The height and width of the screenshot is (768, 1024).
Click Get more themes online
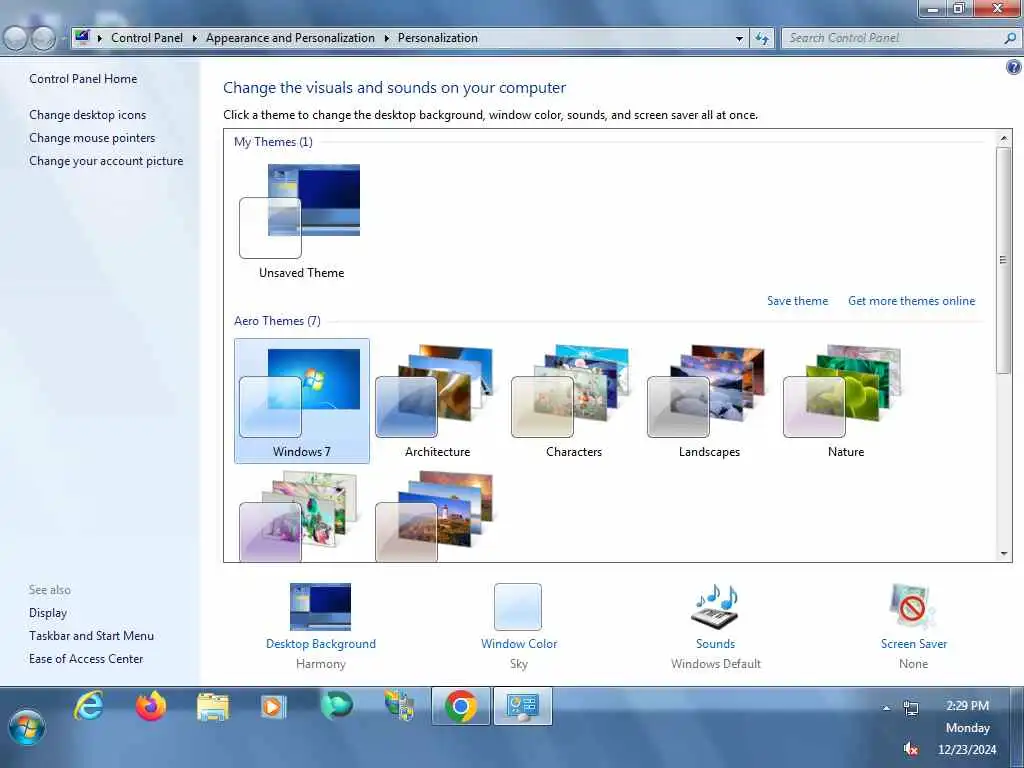(911, 301)
